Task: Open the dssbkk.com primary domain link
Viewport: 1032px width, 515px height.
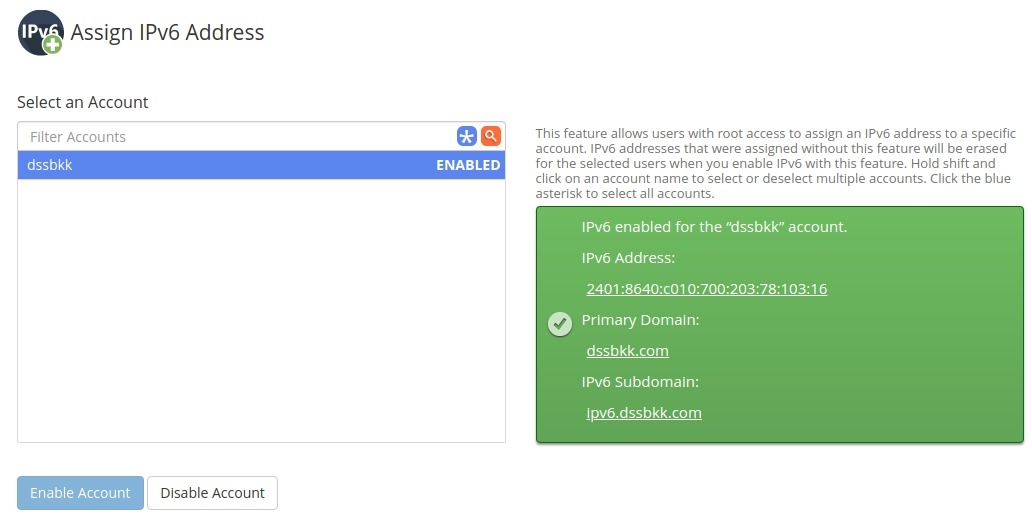Action: tap(627, 351)
